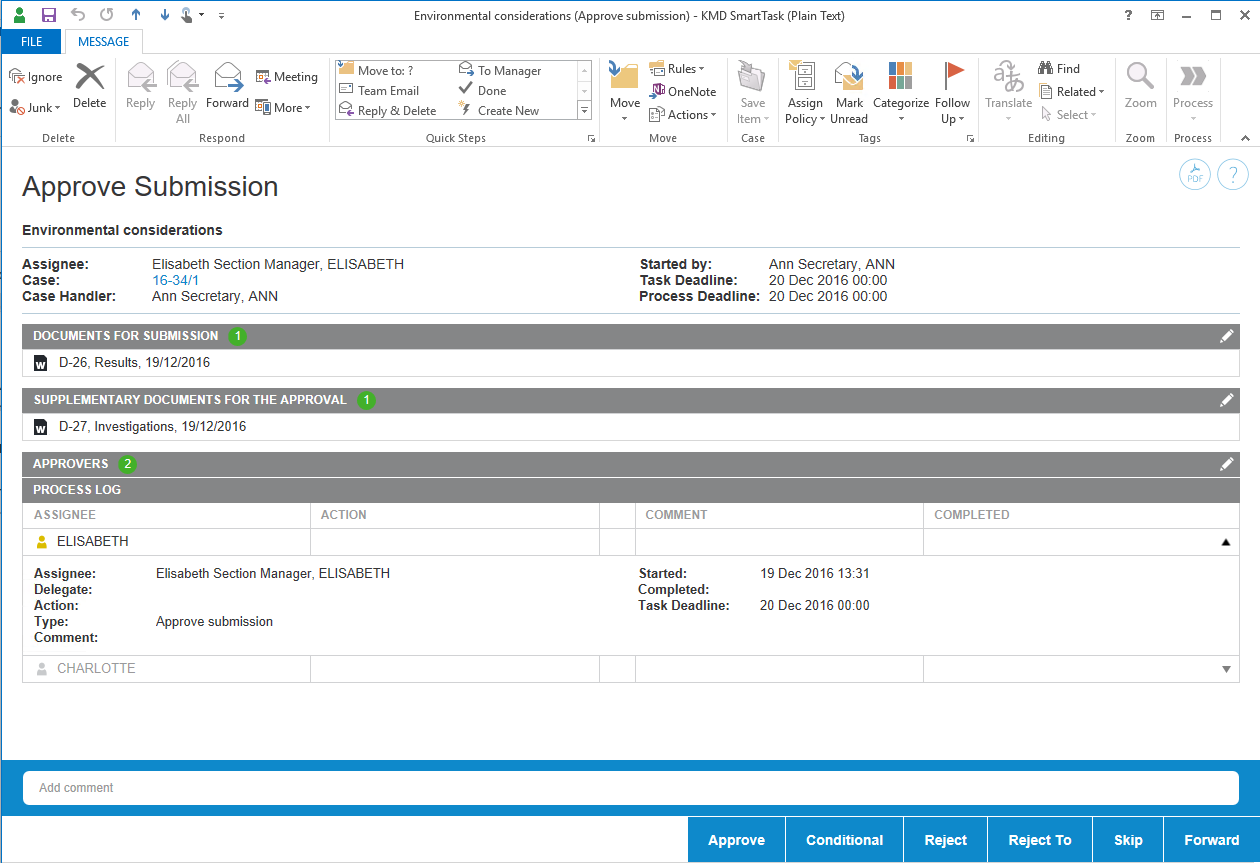
Task: Edit Approvers section using pencil icon
Action: pyautogui.click(x=1227, y=465)
